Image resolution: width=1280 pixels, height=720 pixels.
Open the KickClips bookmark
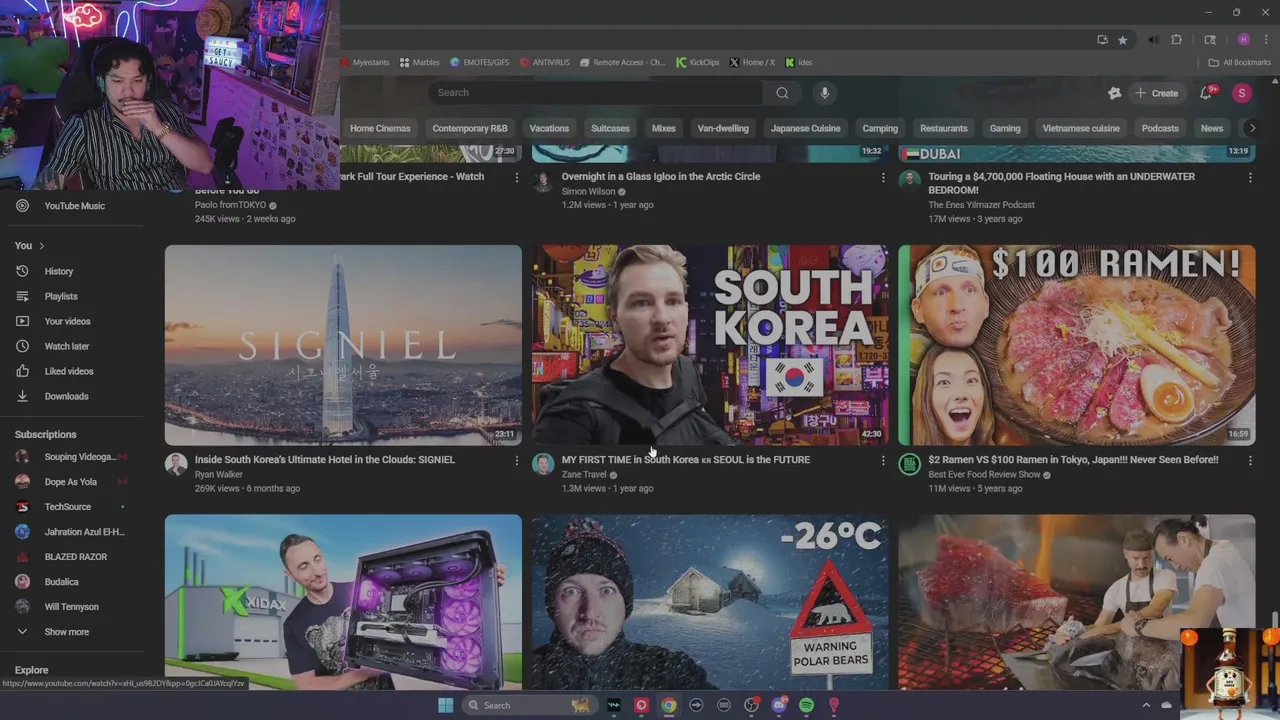[697, 62]
